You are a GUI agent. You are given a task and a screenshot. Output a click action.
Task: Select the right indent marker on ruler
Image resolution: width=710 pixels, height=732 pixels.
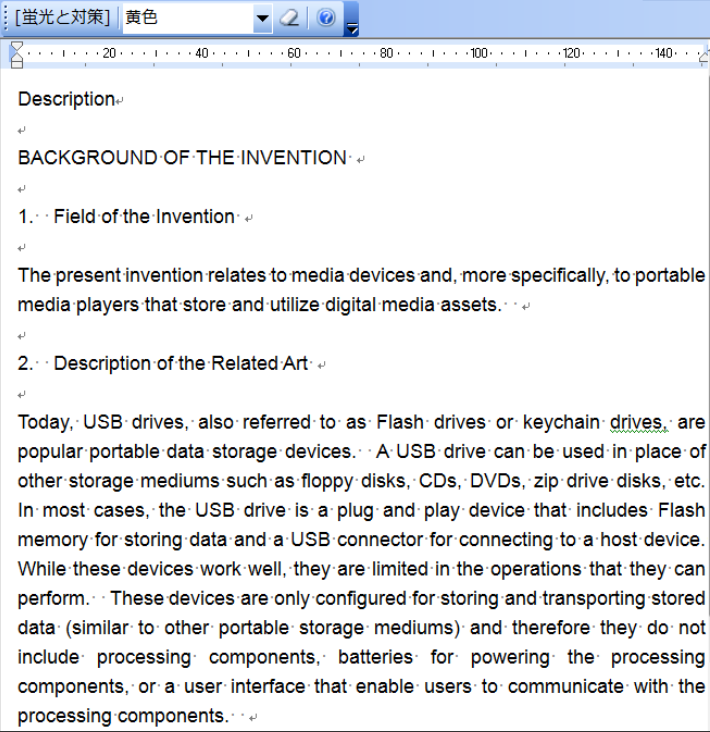click(x=703, y=58)
